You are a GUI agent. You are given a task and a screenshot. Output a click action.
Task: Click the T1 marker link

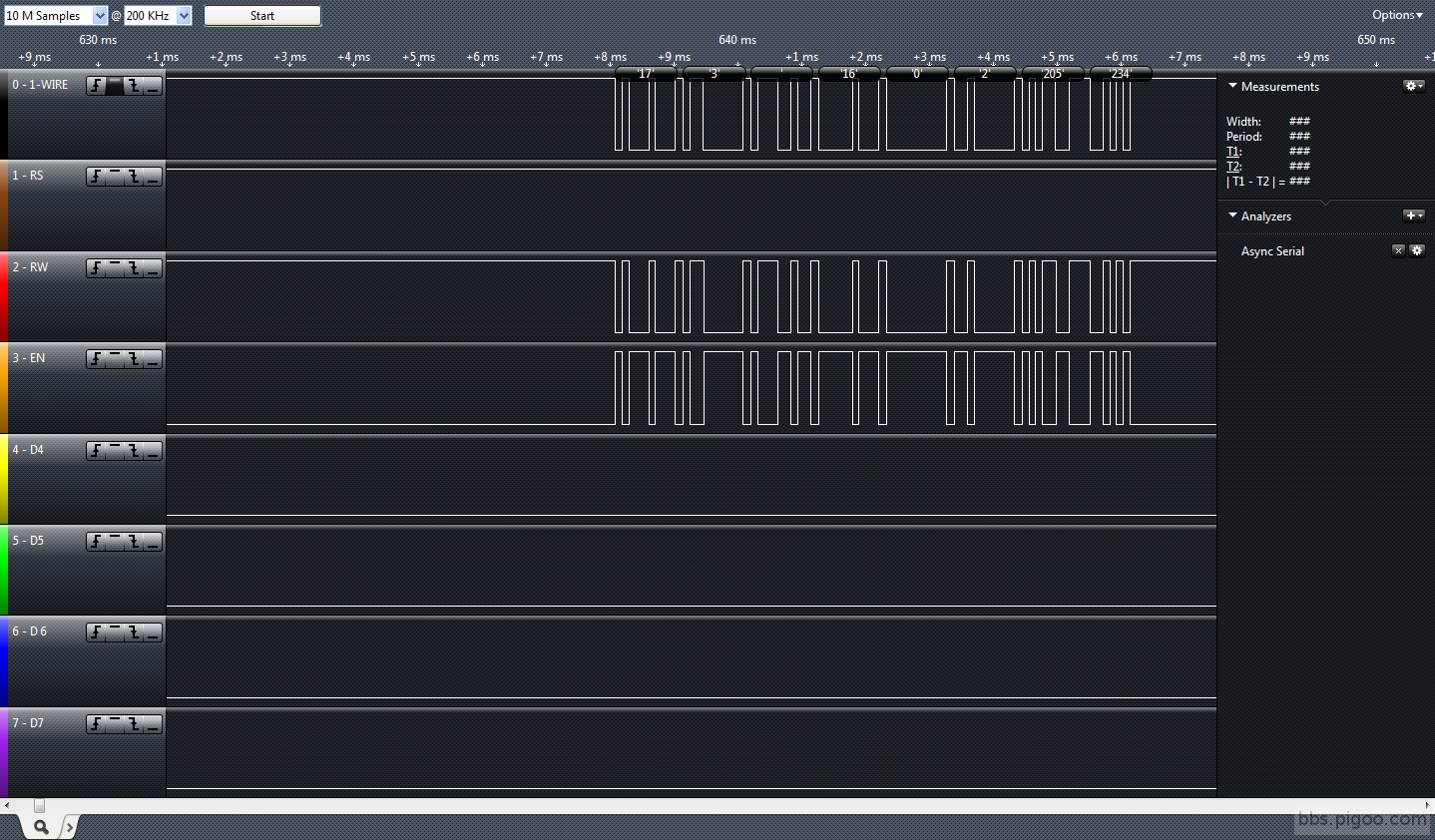(1232, 152)
